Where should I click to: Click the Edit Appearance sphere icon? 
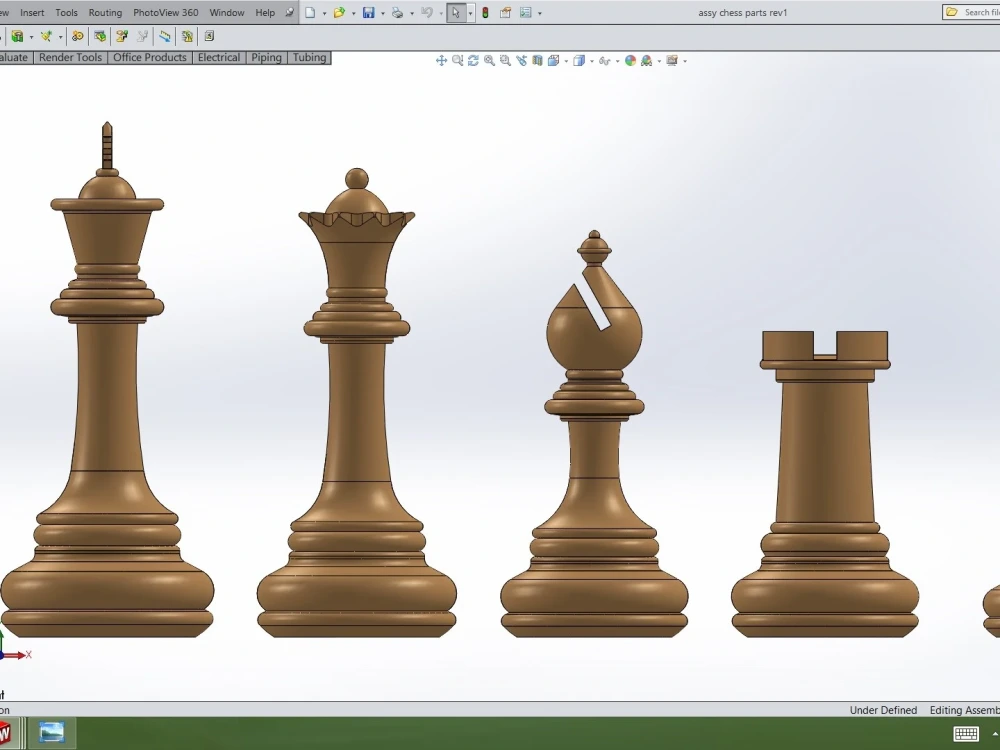pyautogui.click(x=631, y=60)
